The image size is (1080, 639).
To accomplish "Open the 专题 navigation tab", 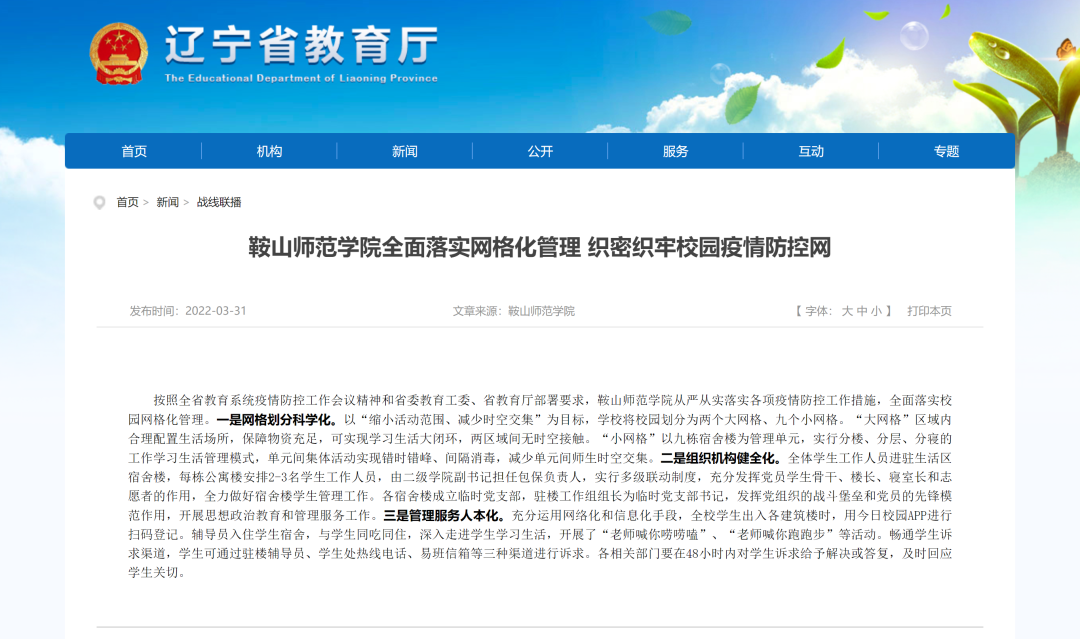I will (946, 151).
